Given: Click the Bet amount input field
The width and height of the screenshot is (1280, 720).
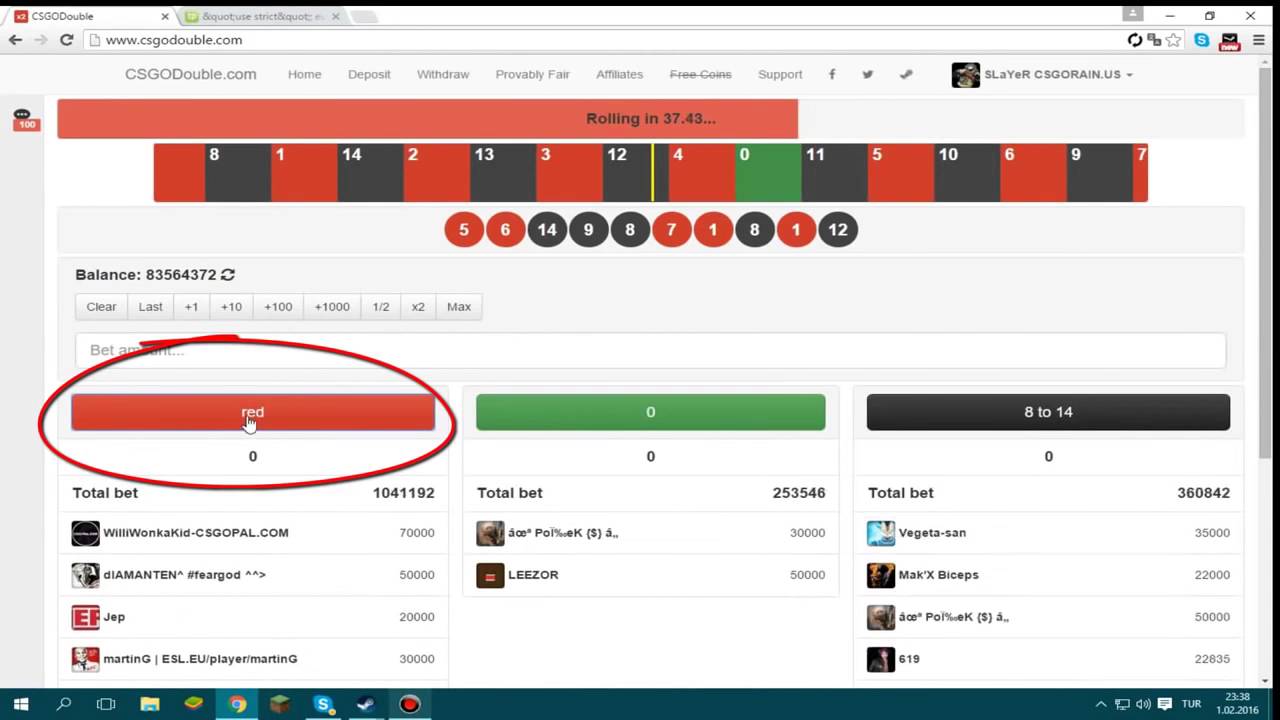Looking at the screenshot, I should click(x=650, y=350).
